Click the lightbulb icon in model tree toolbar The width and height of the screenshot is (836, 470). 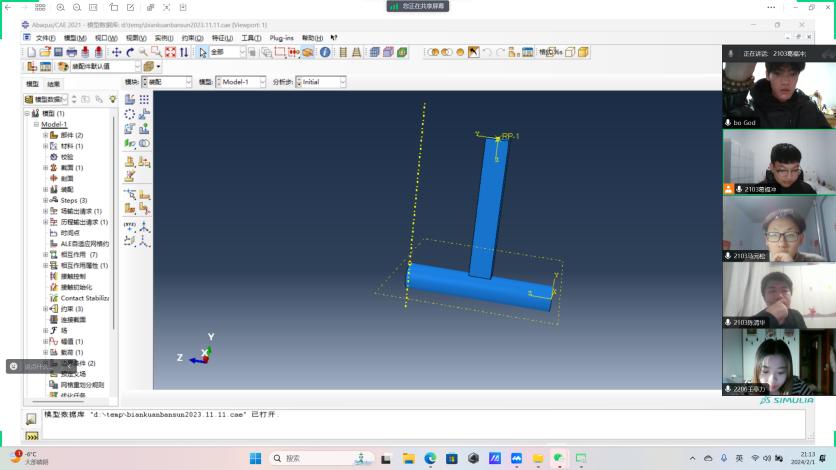click(112, 99)
